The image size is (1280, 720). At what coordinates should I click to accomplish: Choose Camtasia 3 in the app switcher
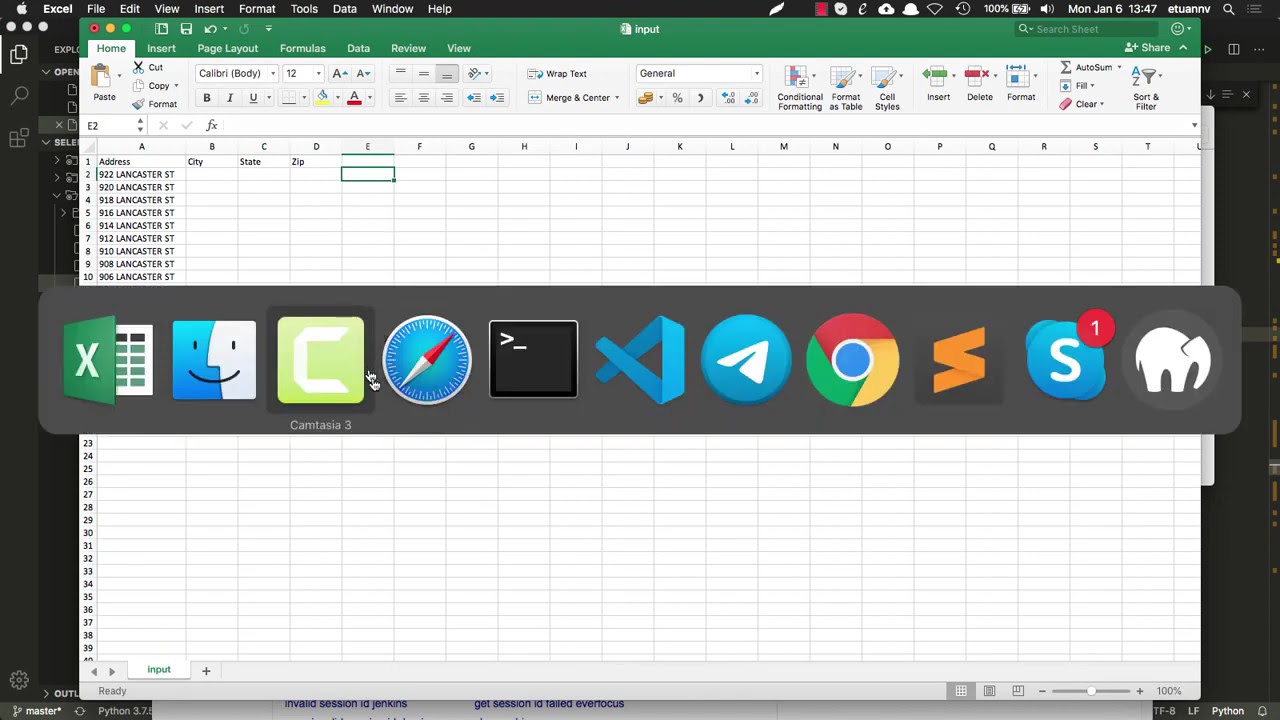tap(320, 360)
